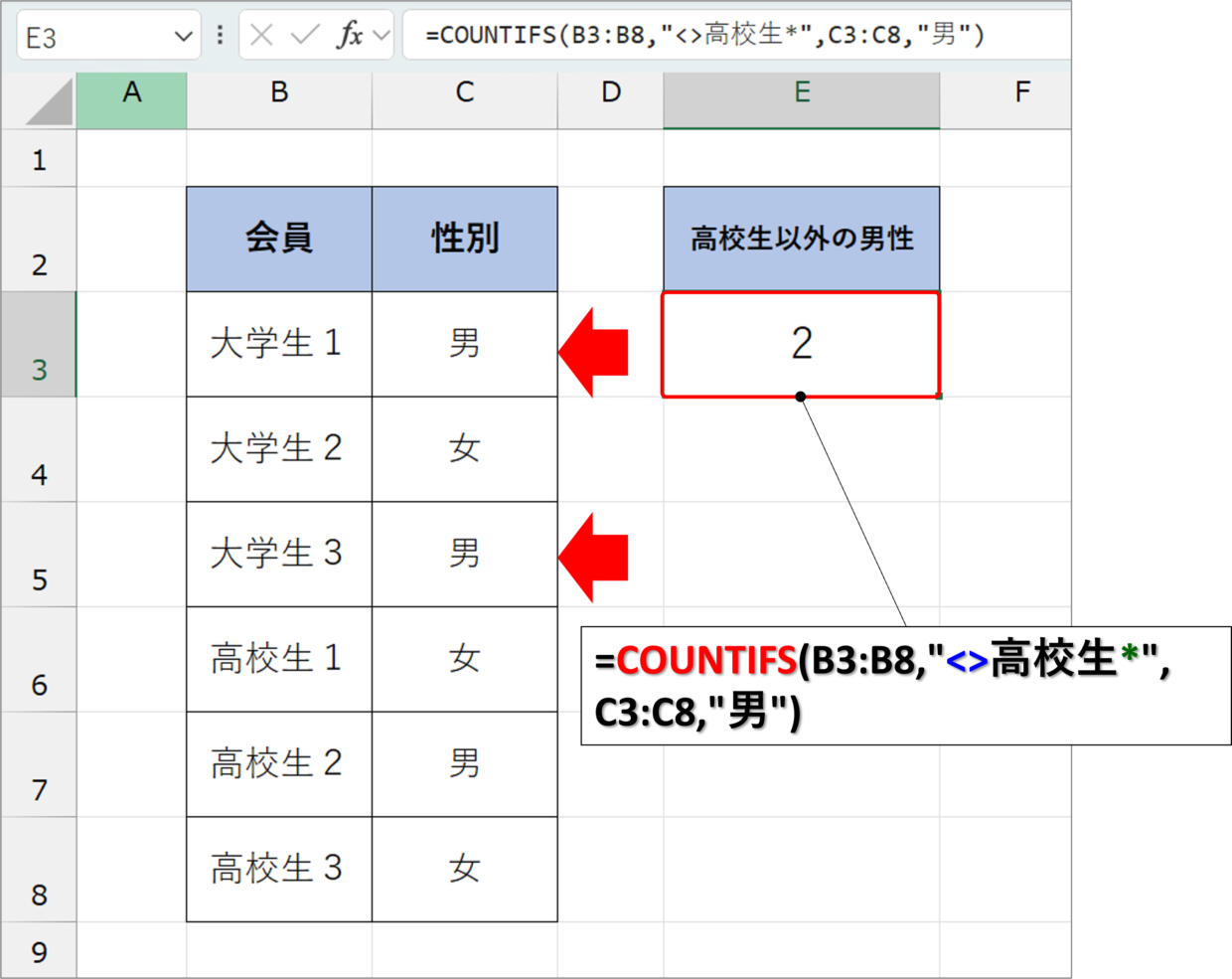Click the 性別 header cell
Screen dimensions: 1232x979
(x=465, y=240)
